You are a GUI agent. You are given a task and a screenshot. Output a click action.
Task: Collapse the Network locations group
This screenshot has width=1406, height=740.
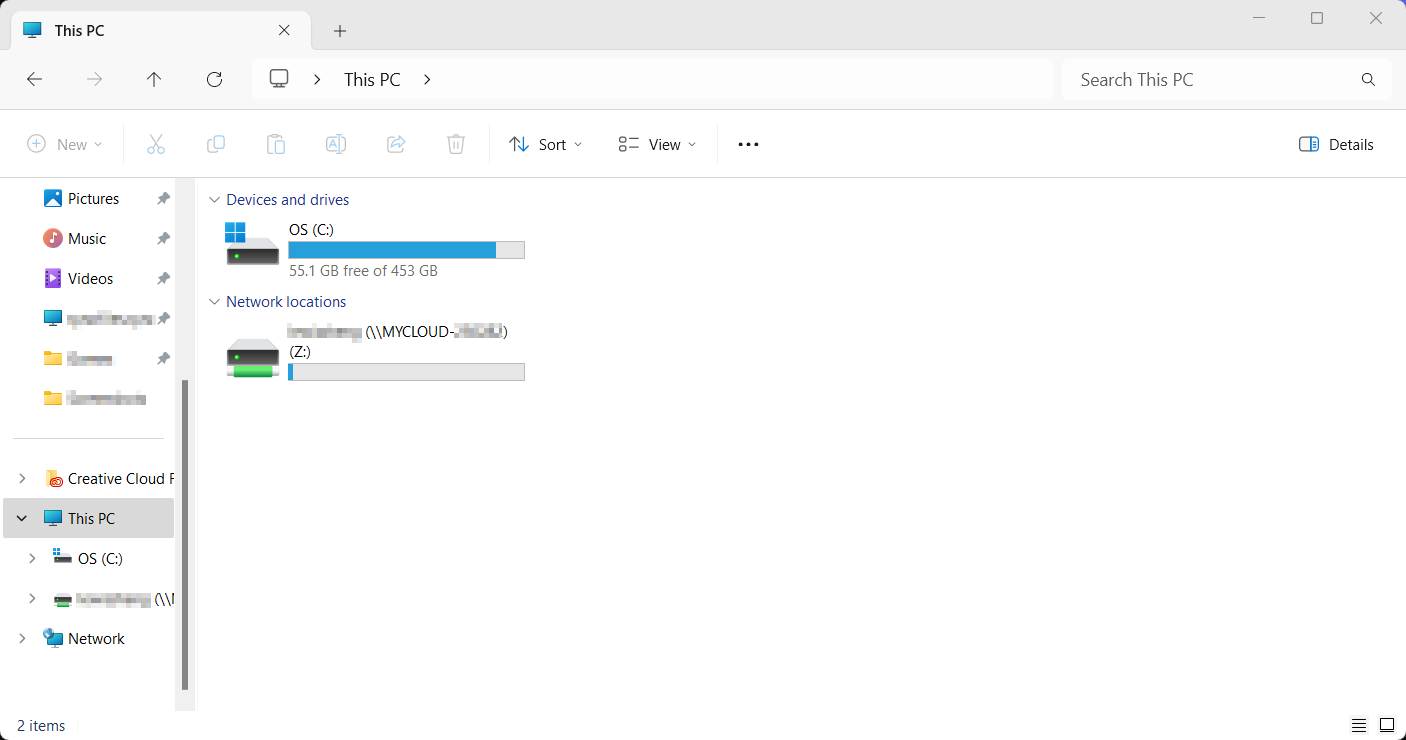click(213, 302)
